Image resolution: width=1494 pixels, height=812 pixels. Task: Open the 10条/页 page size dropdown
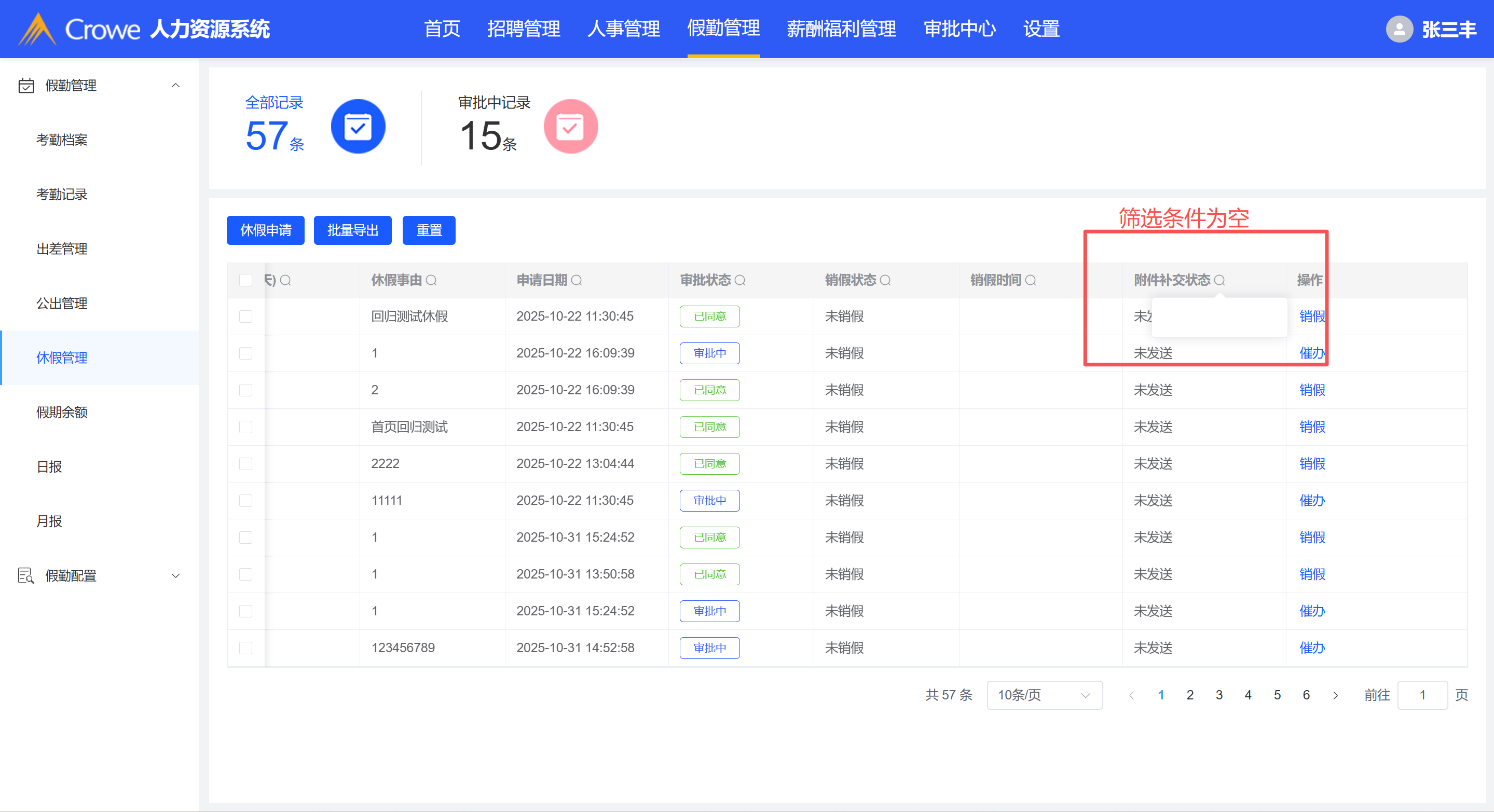pos(1044,695)
